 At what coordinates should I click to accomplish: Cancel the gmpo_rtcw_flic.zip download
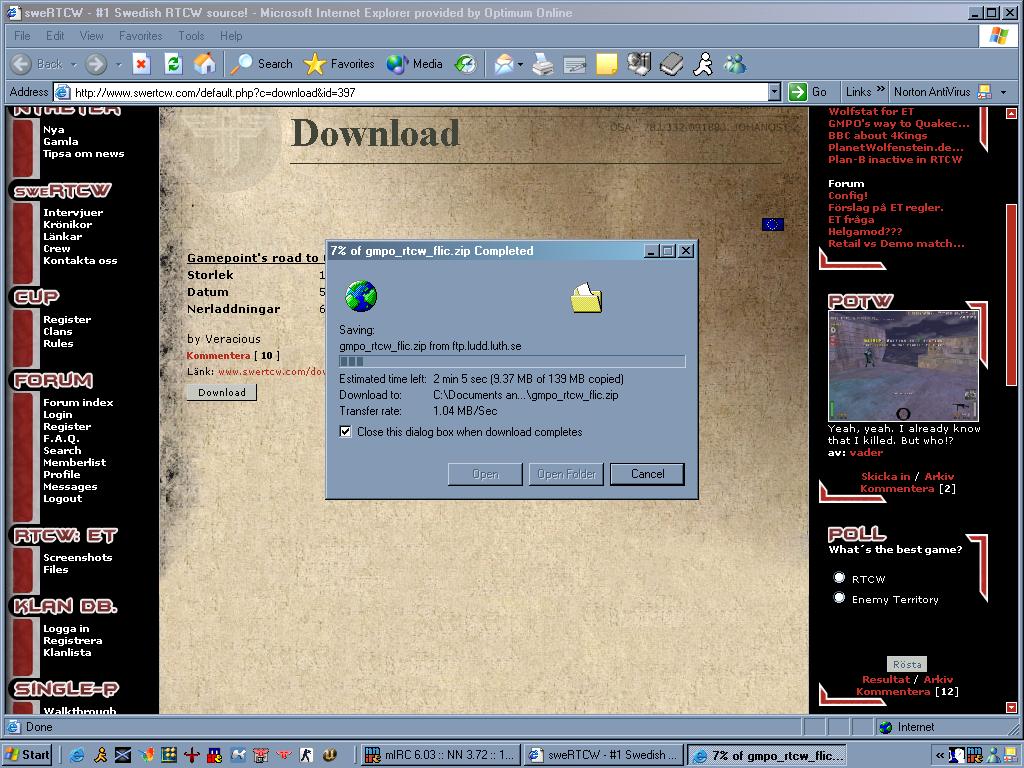(x=647, y=474)
